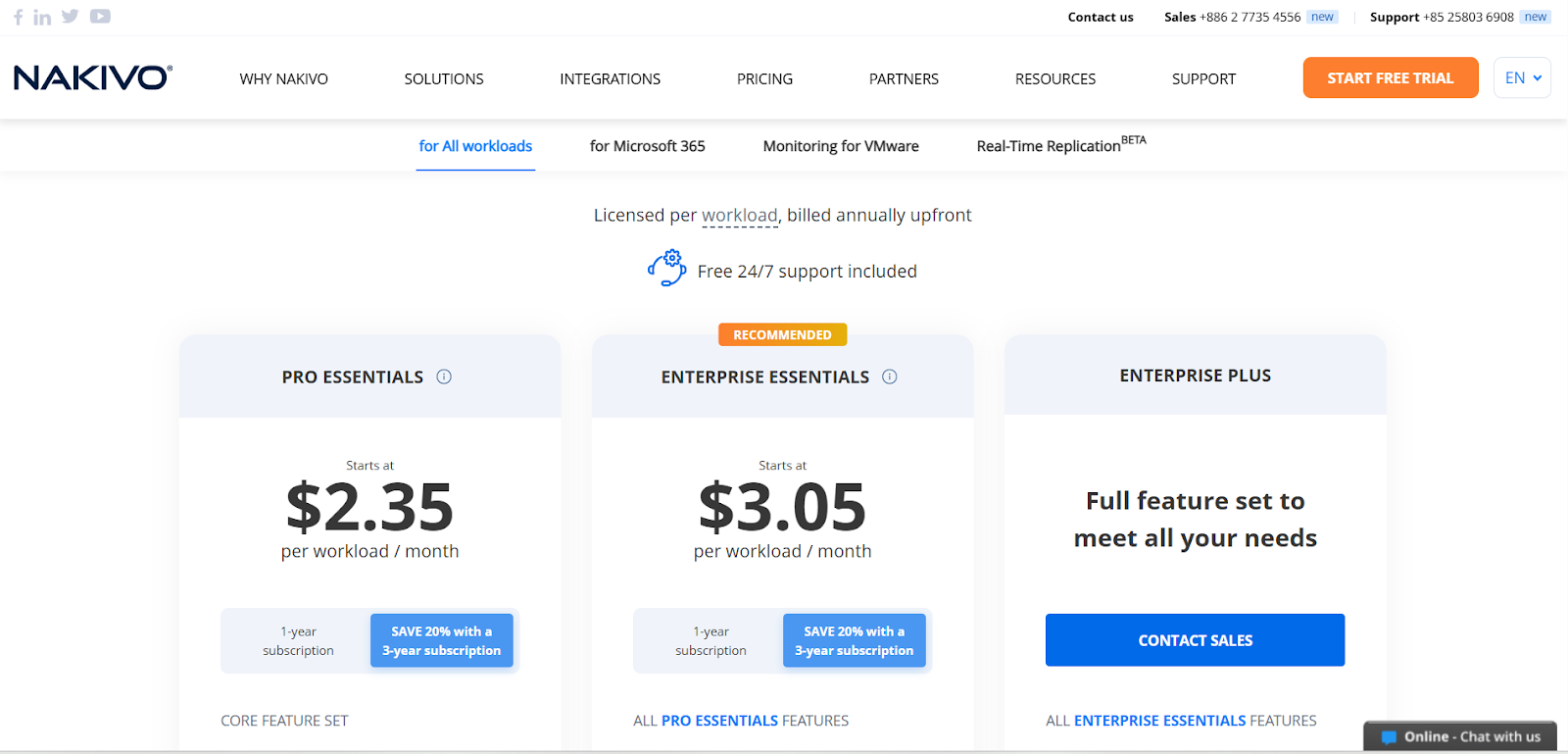1568x754 pixels.
Task: Open the EN language dropdown
Action: pyautogui.click(x=1522, y=77)
